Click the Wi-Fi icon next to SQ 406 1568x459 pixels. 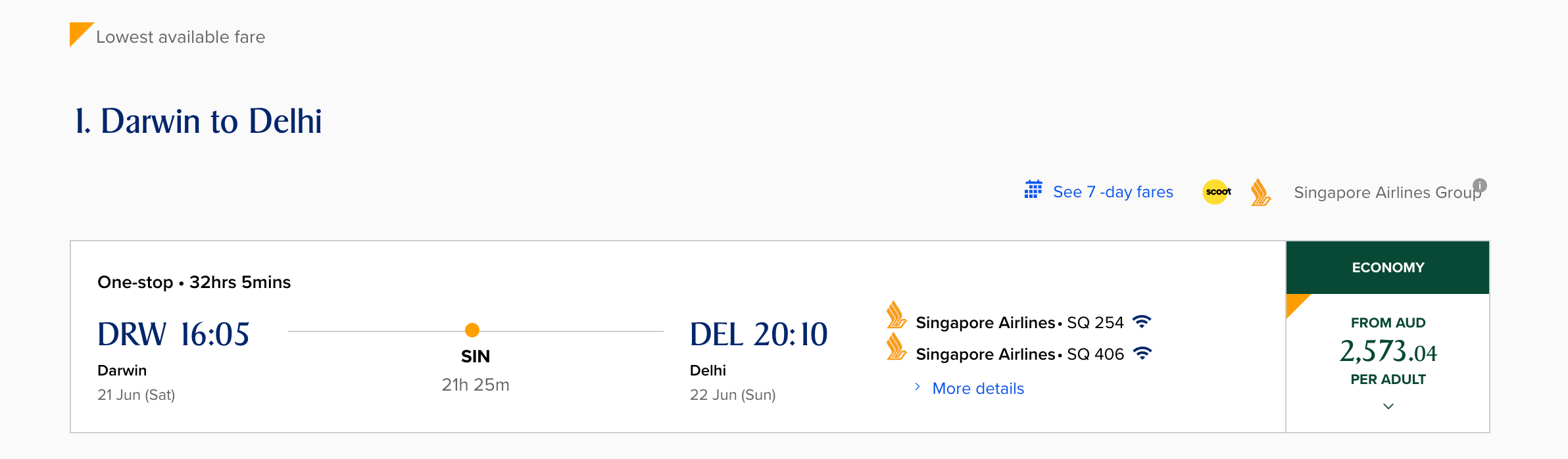[x=1142, y=353]
